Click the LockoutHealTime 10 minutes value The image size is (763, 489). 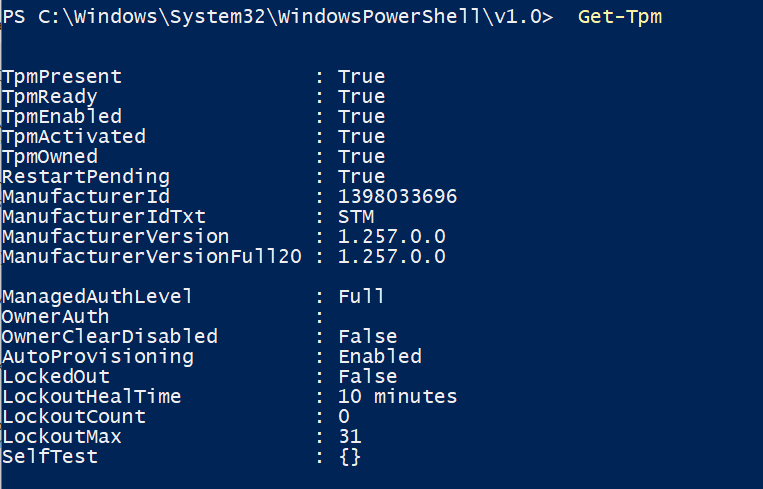(x=398, y=396)
